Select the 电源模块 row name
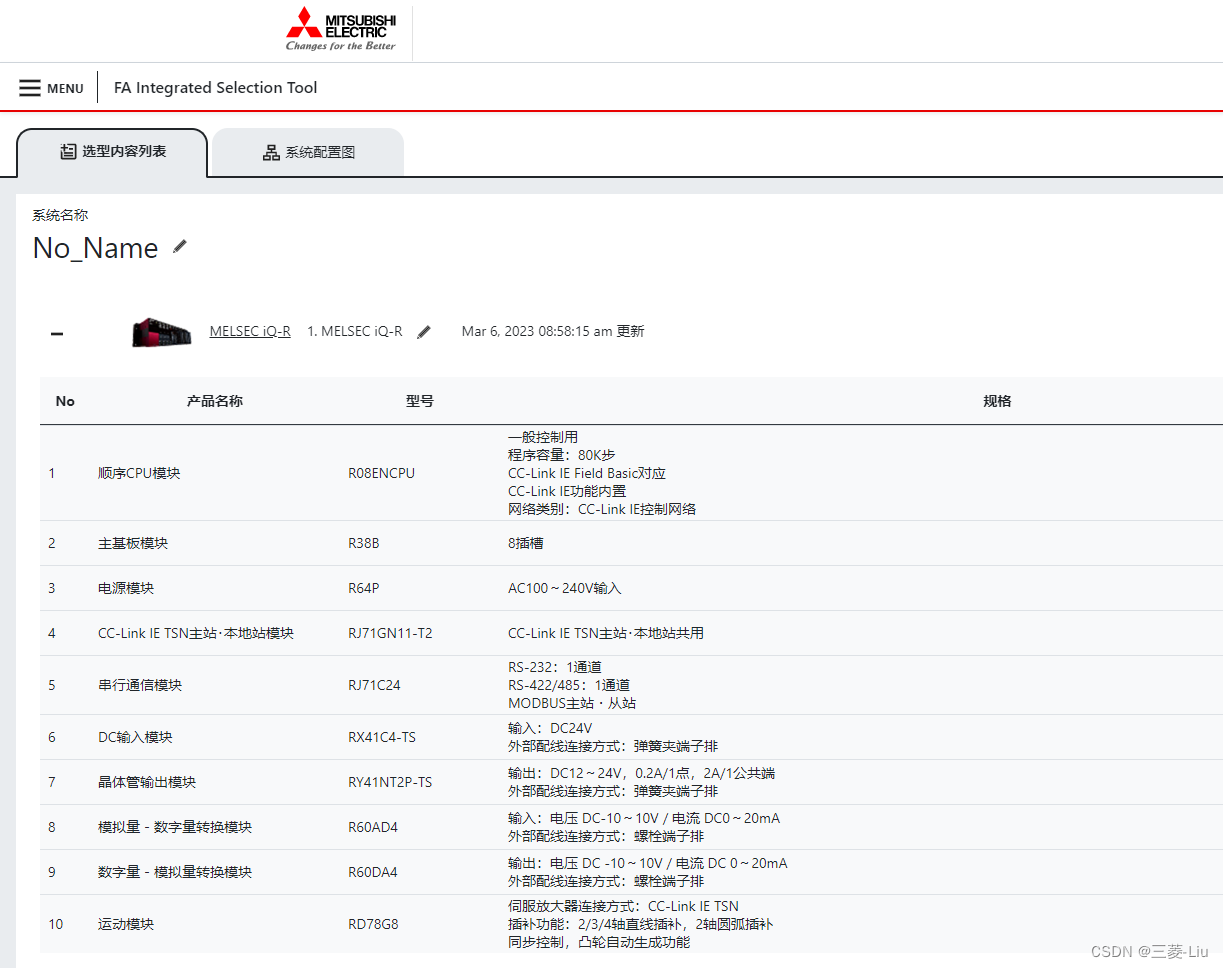 tap(126, 588)
